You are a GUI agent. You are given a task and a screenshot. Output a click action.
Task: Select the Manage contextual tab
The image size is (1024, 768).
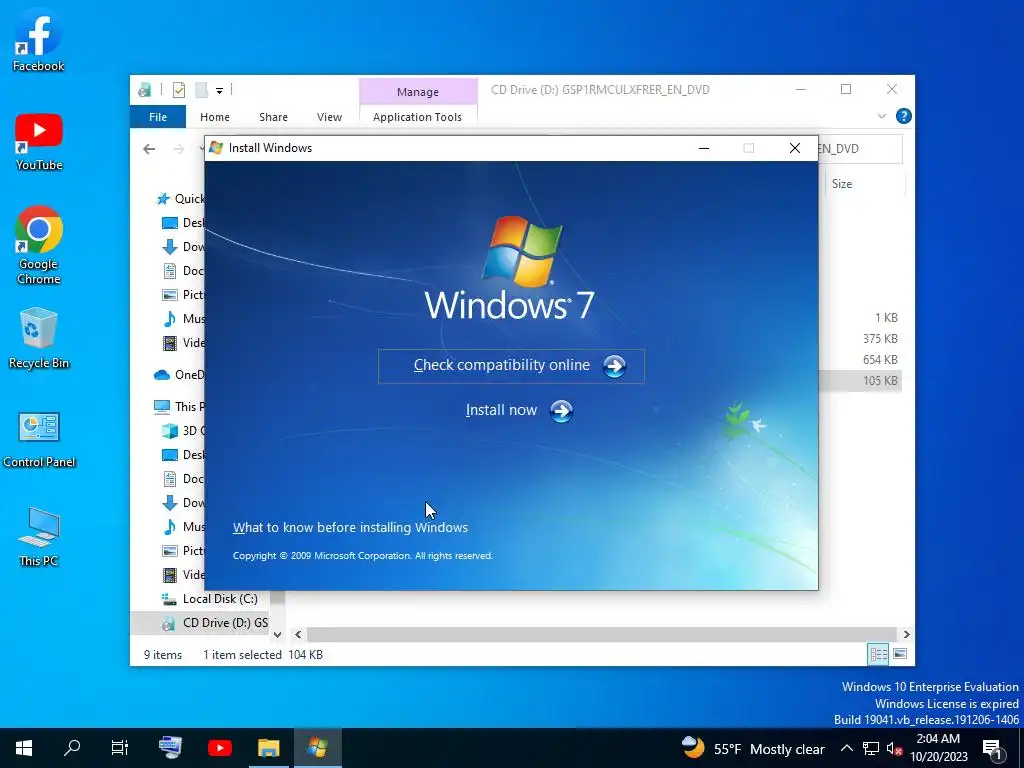418,92
